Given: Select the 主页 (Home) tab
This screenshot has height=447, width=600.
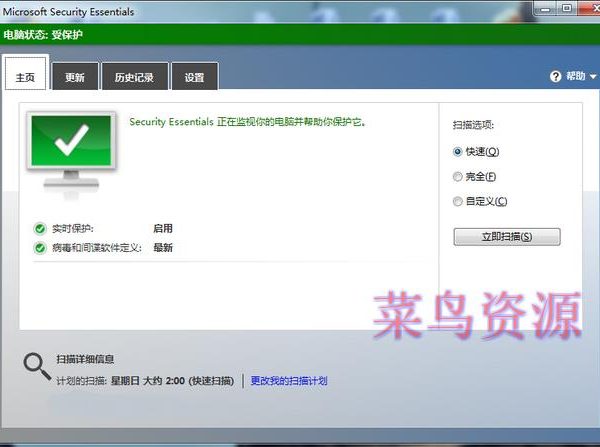Looking at the screenshot, I should point(25,76).
